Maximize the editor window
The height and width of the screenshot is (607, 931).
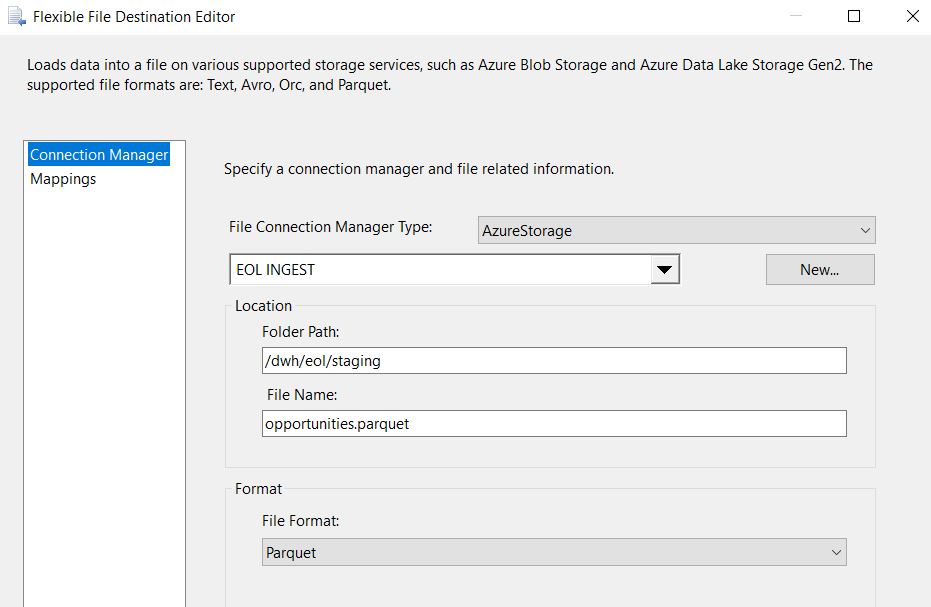854,16
